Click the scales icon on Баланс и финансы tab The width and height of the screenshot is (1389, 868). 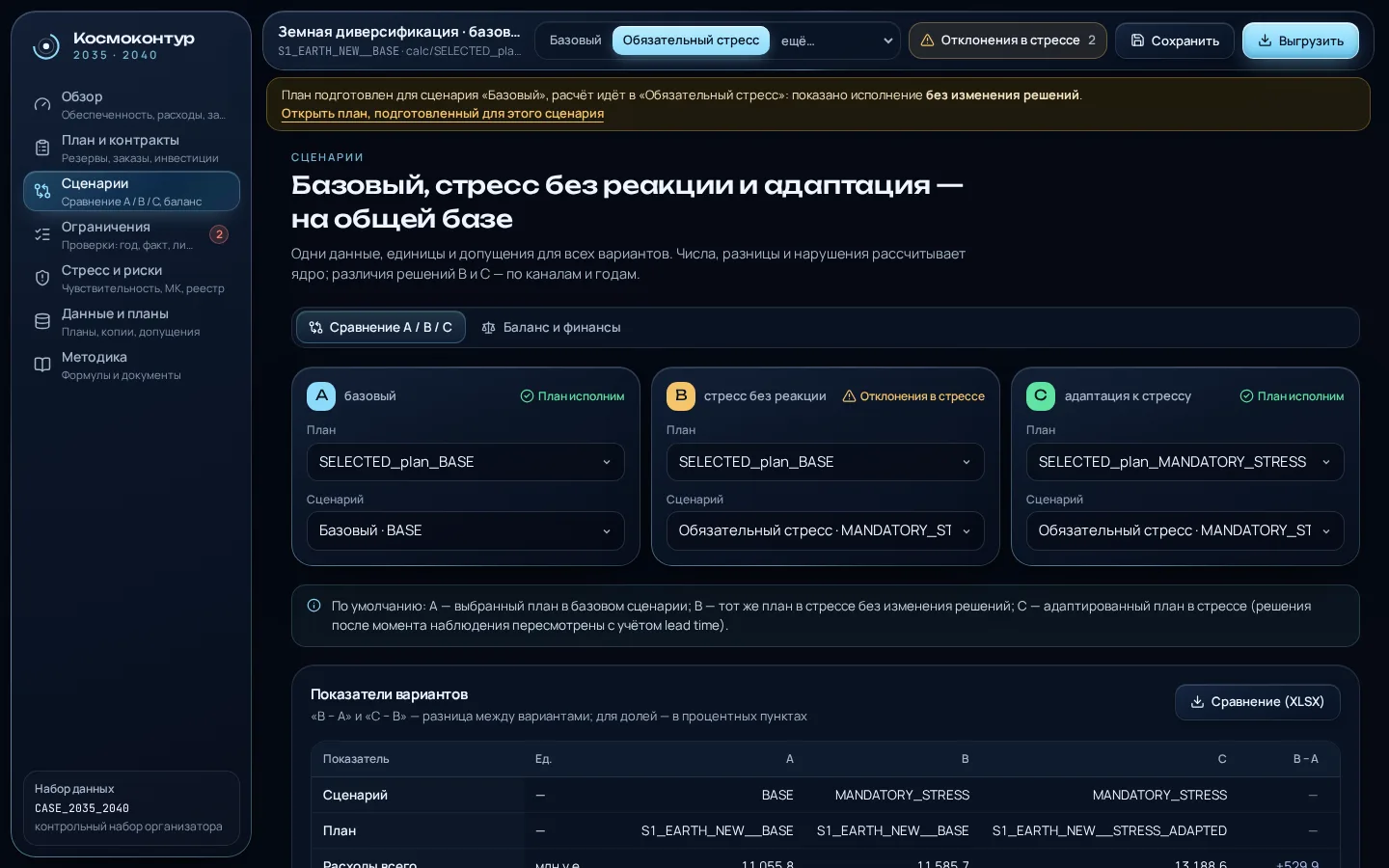pyautogui.click(x=489, y=328)
